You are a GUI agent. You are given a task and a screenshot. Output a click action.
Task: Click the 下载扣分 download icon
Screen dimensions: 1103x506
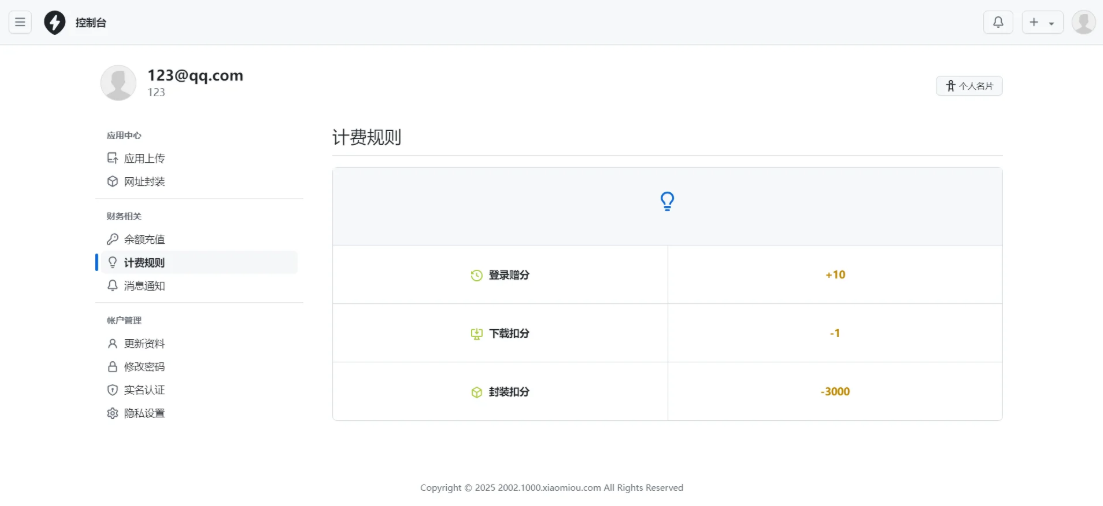pyautogui.click(x=477, y=333)
